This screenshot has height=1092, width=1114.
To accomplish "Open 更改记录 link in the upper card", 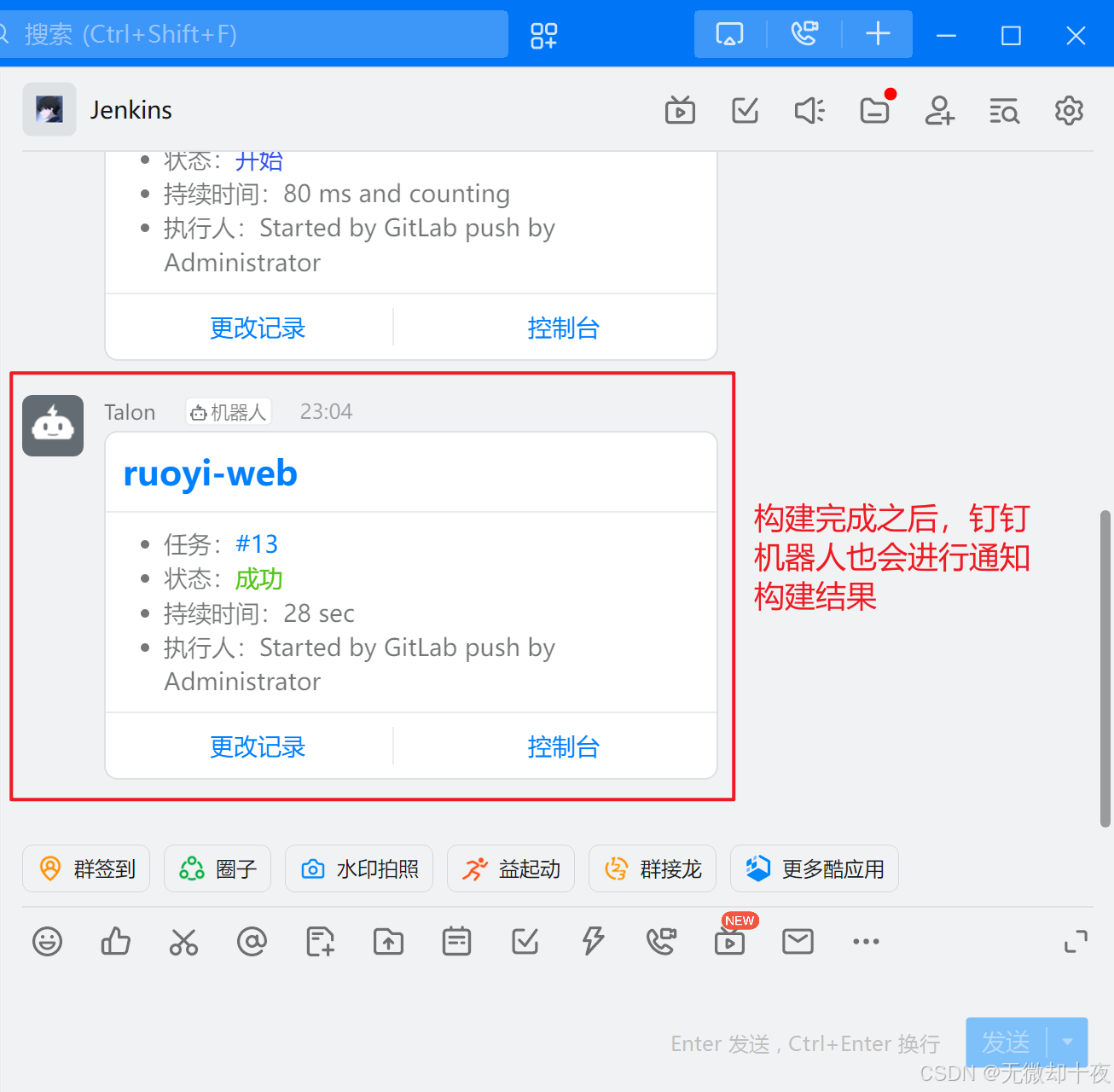I will [x=258, y=328].
